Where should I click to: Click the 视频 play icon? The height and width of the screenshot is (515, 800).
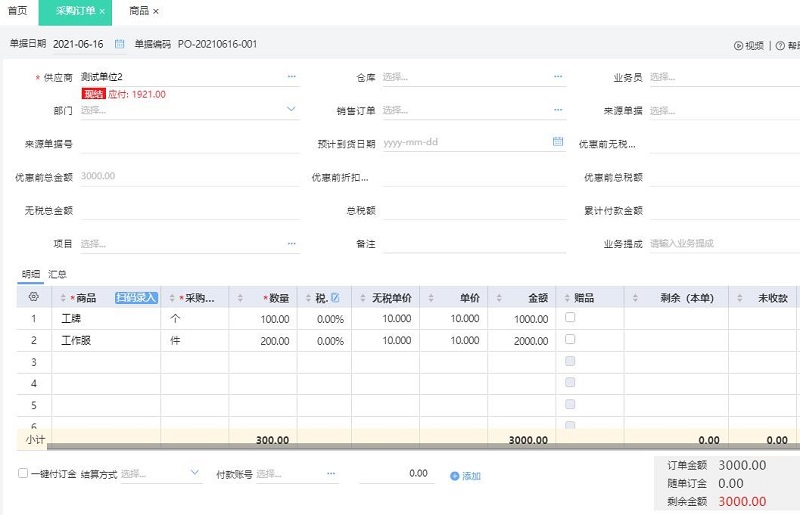pos(738,45)
